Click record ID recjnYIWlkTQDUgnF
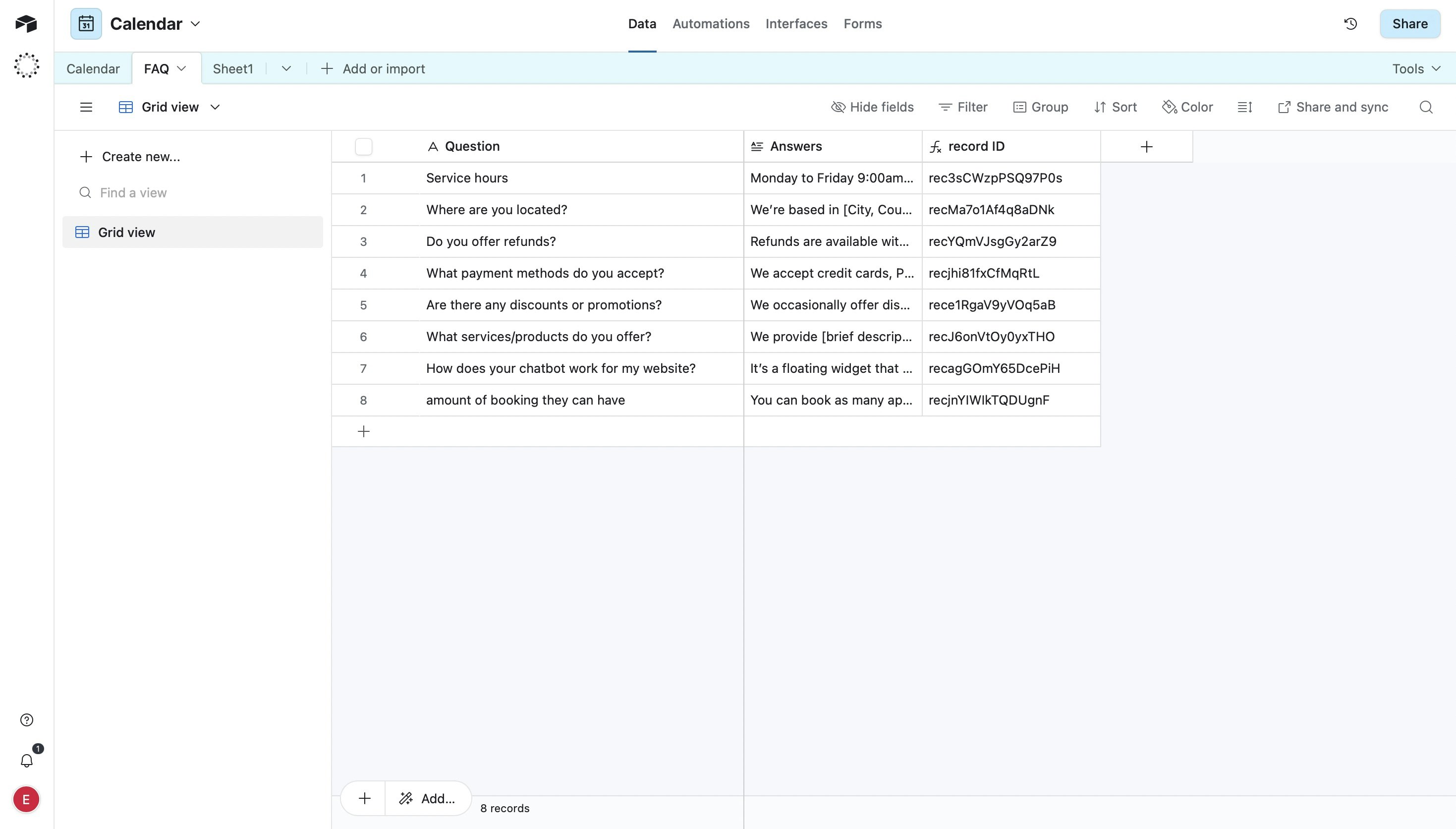Image resolution: width=1456 pixels, height=829 pixels. tap(1011, 400)
